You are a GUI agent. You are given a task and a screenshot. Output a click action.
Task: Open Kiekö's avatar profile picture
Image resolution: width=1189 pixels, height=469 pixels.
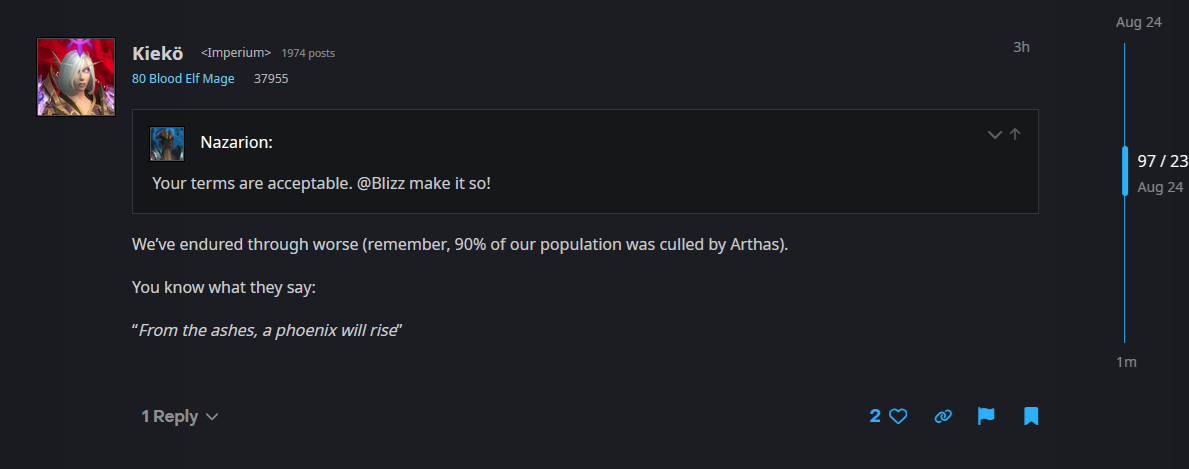[76, 77]
